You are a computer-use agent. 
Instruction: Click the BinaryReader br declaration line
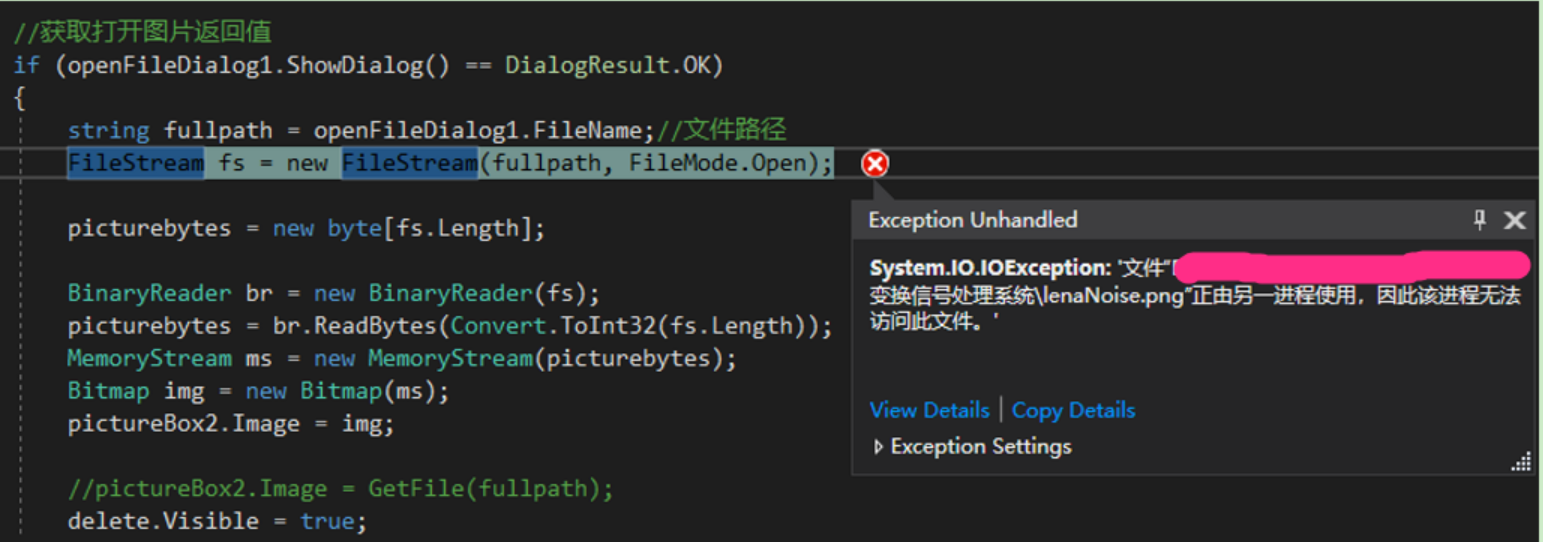[x=333, y=293]
